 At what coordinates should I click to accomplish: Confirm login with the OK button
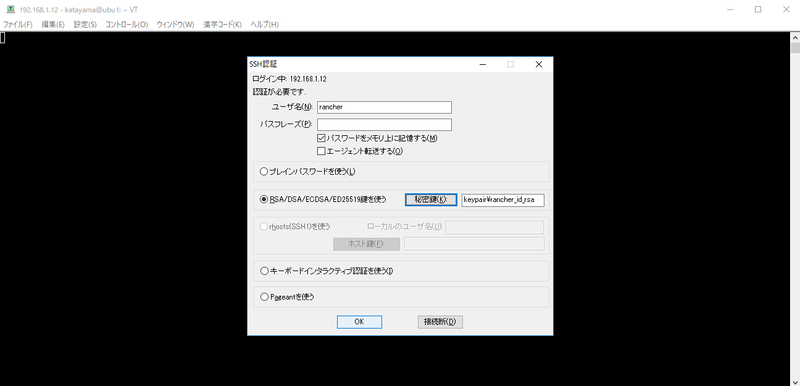[359, 322]
